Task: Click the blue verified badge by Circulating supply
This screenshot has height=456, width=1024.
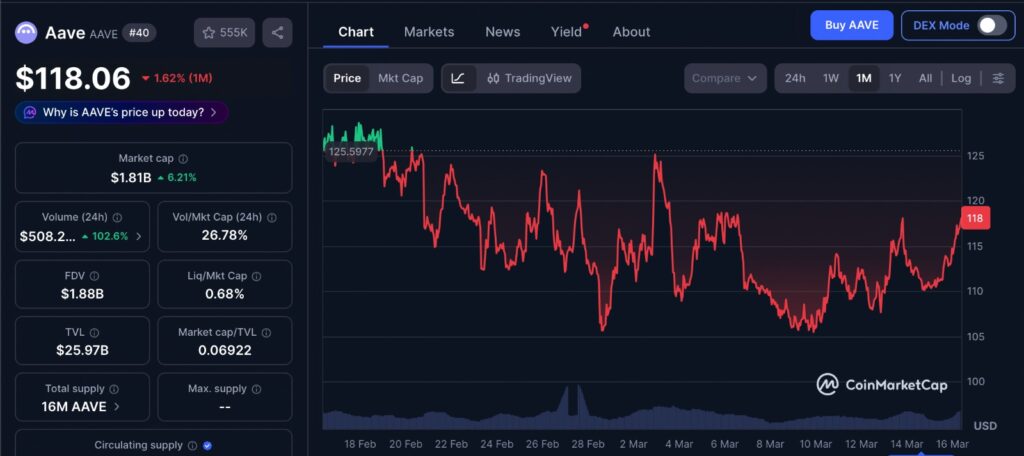Action: tap(208, 446)
